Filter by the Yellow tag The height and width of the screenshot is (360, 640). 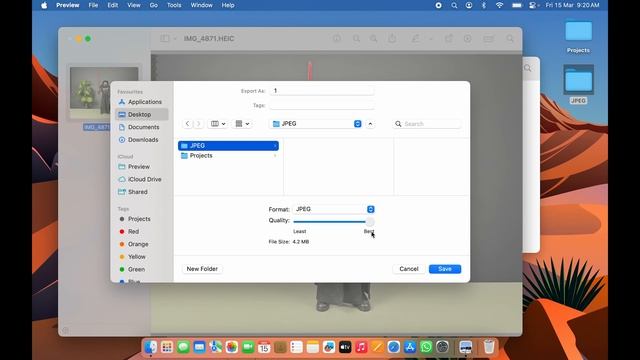point(133,257)
